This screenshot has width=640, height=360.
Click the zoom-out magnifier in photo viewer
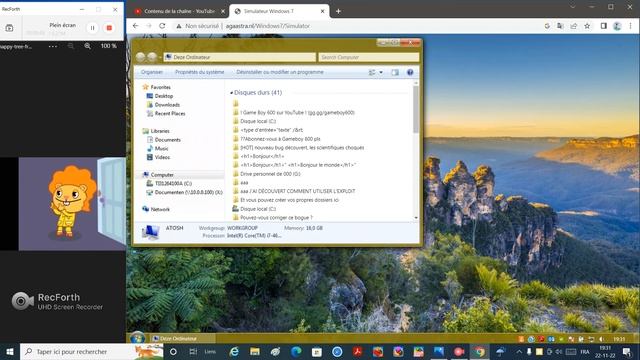(x=71, y=46)
